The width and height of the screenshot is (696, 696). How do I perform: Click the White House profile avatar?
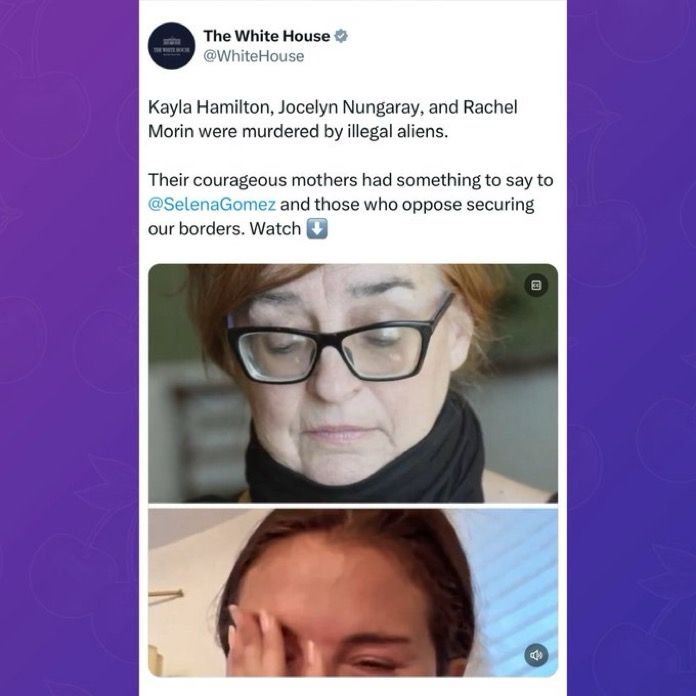pos(171,46)
